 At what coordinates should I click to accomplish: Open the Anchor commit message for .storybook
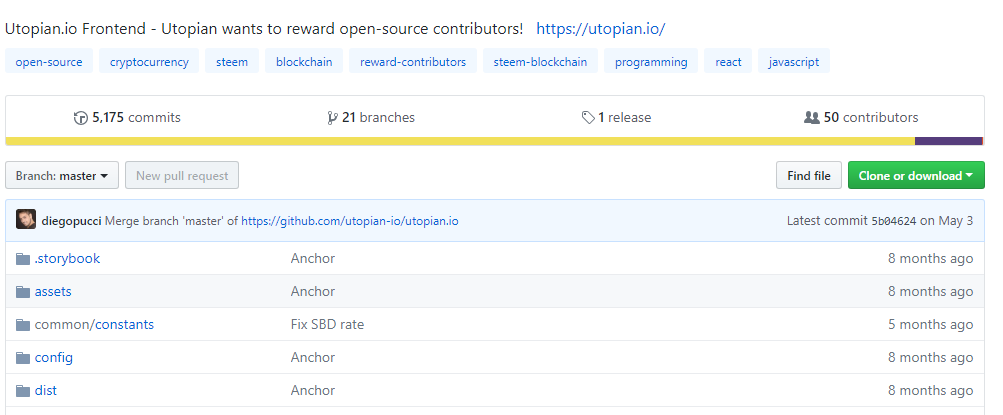coord(313,258)
